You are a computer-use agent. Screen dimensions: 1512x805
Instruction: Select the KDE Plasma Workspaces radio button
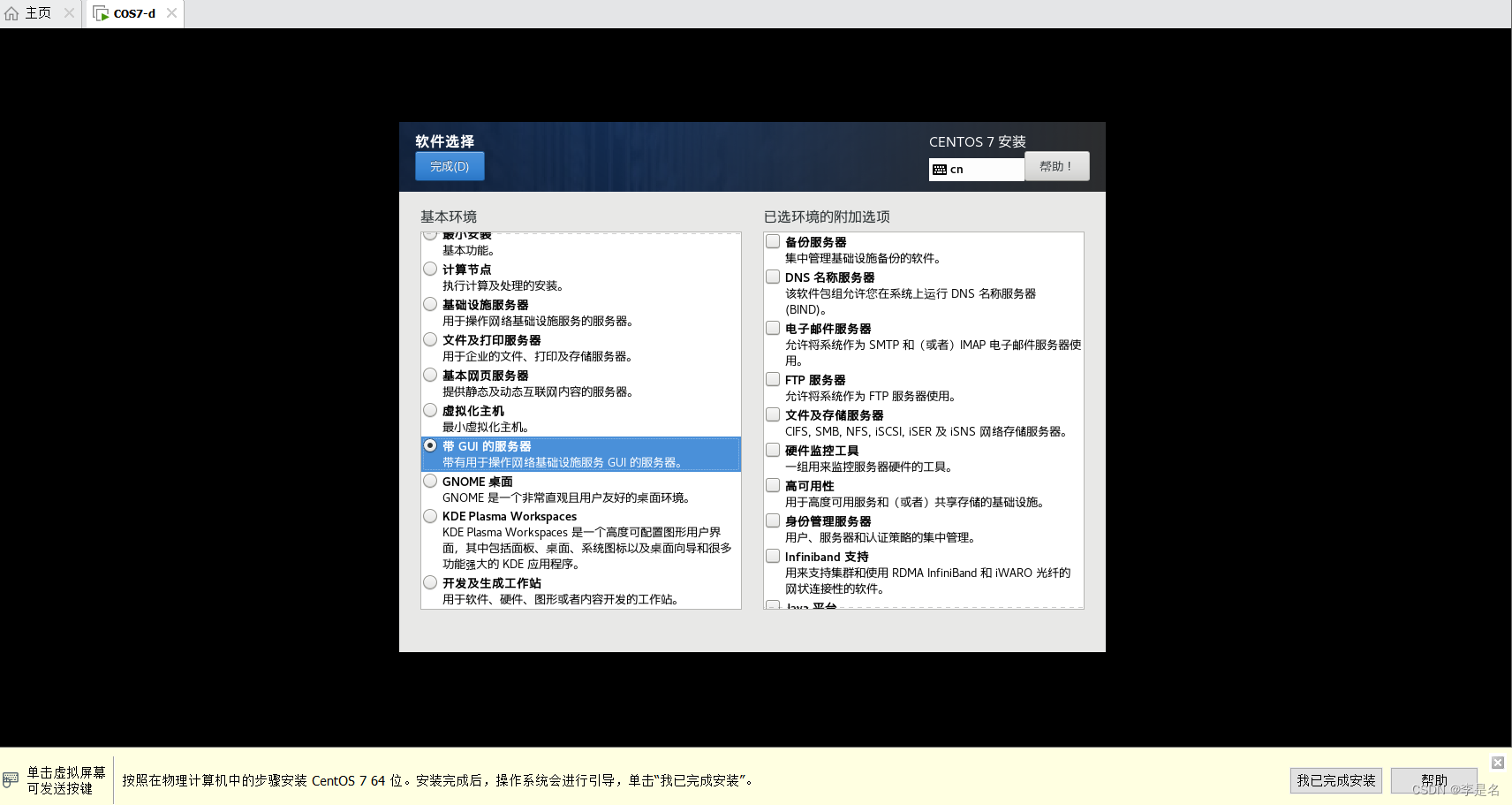point(430,516)
